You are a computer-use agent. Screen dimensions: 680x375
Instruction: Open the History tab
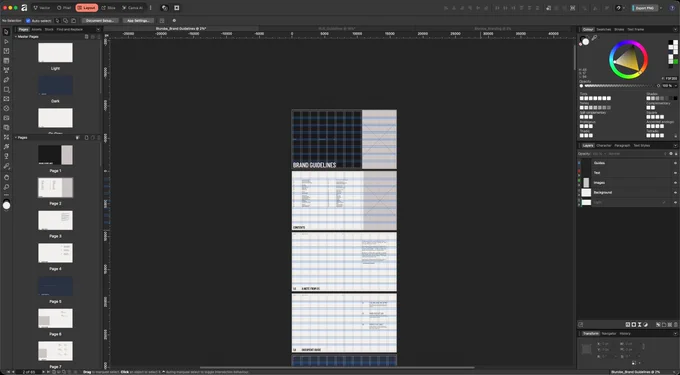point(625,334)
